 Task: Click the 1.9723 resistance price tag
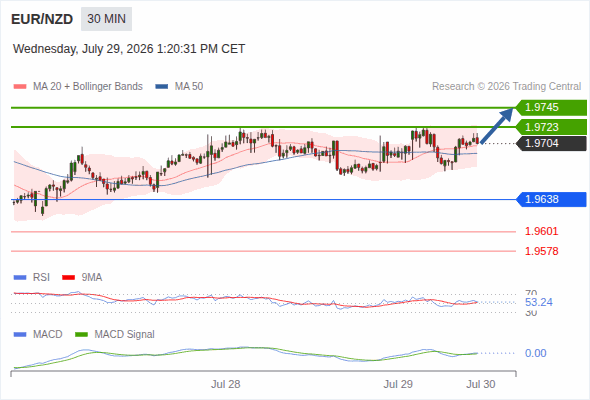coord(551,127)
